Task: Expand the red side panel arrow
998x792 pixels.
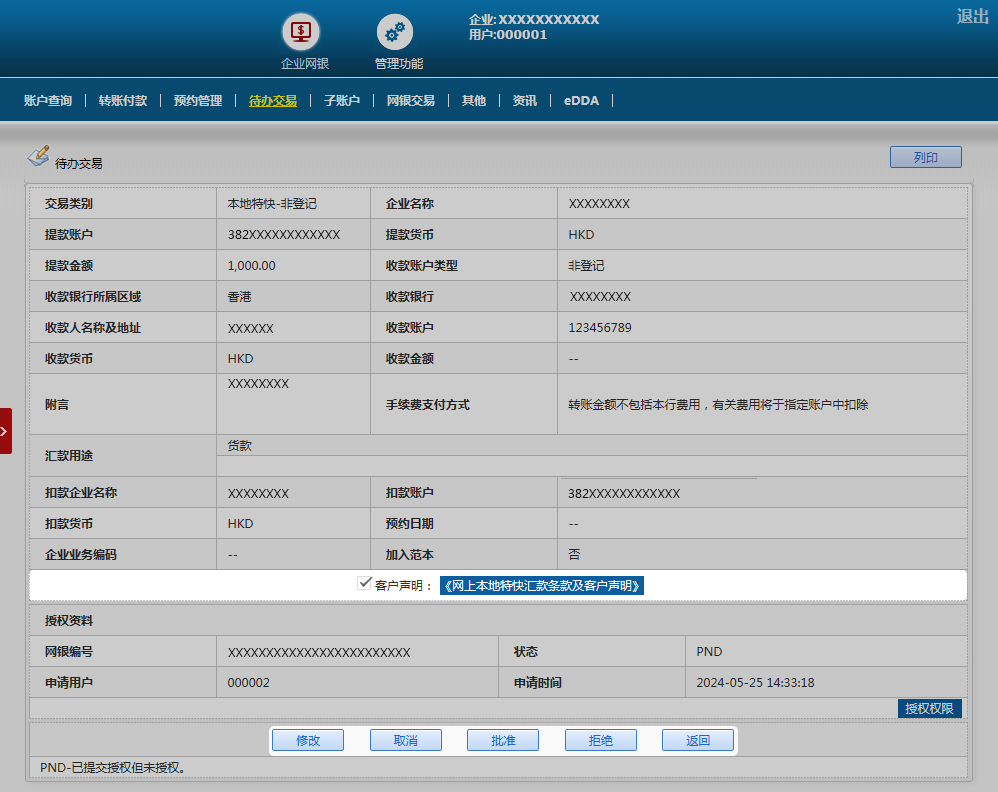Action: (x=5, y=431)
